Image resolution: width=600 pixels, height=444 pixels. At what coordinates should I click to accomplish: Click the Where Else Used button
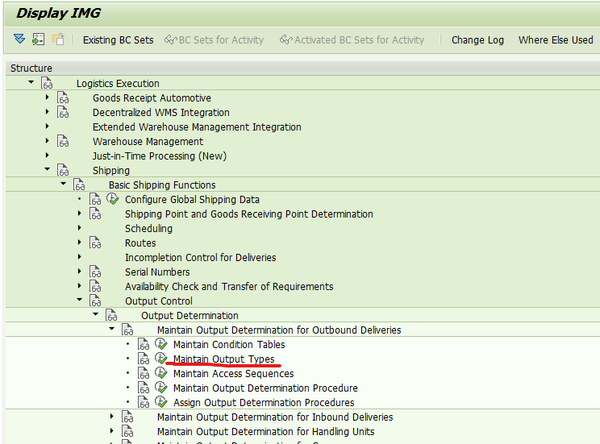point(555,40)
